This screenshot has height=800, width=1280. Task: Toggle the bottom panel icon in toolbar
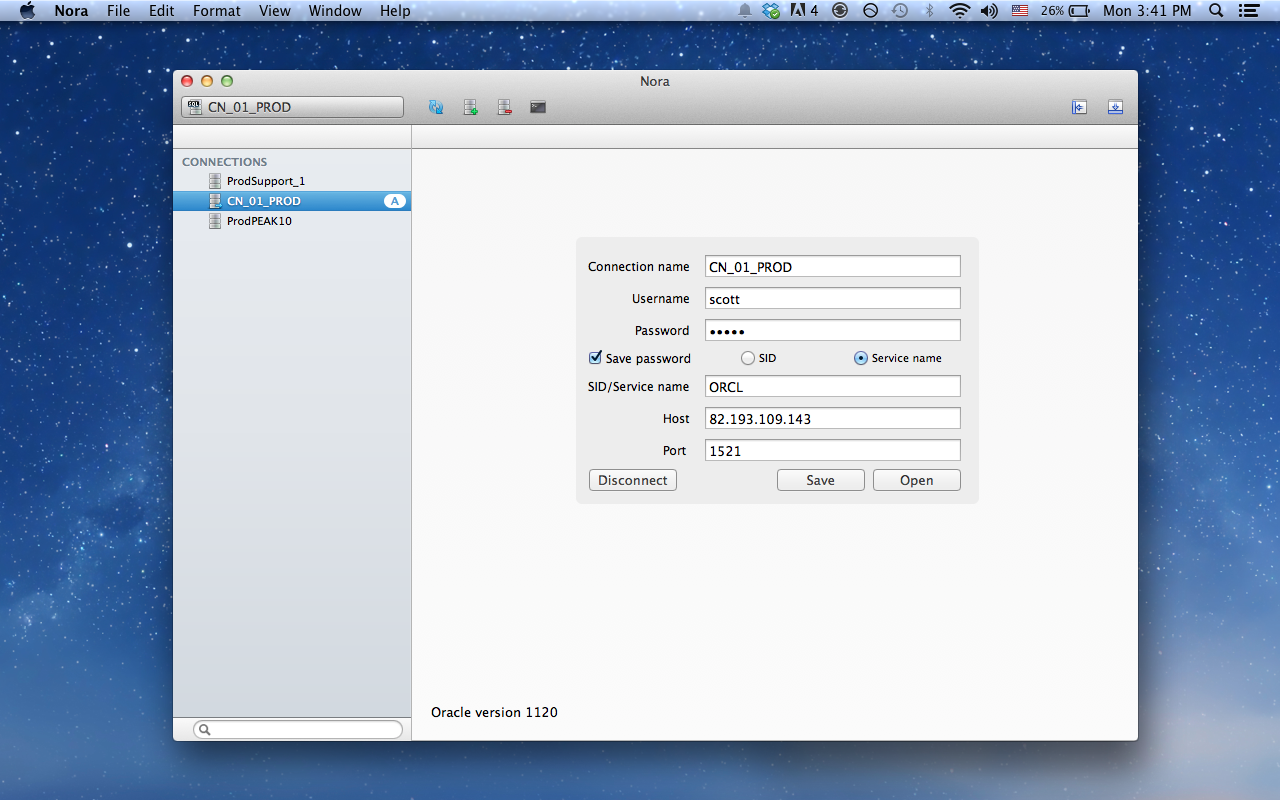(1115, 107)
